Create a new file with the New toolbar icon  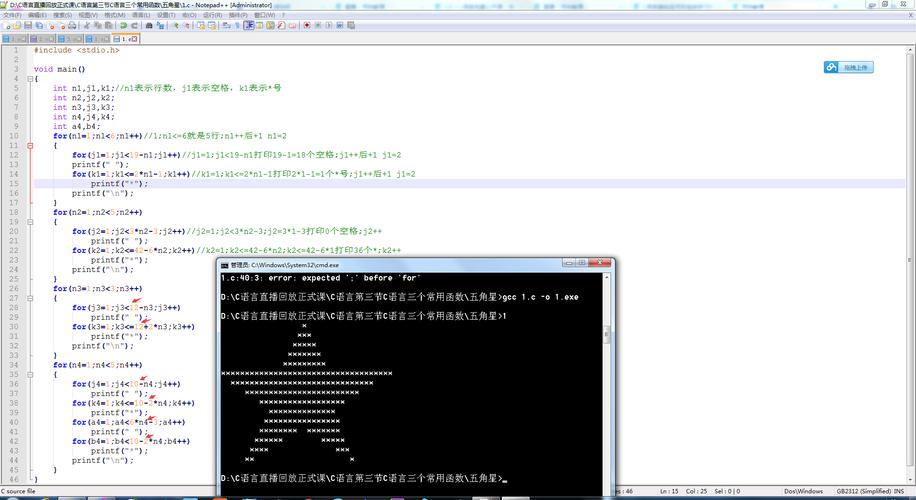point(7,26)
